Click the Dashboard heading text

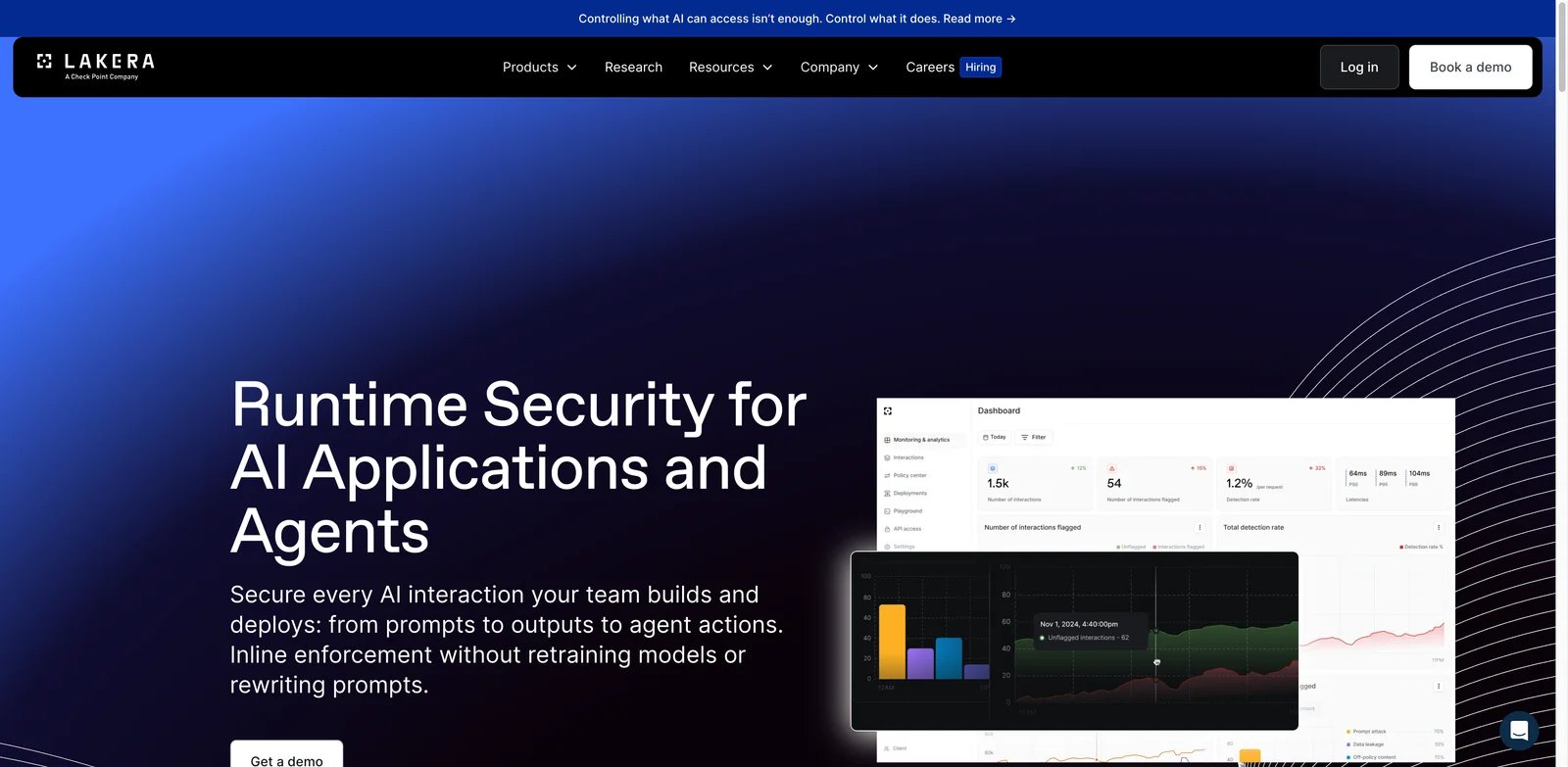click(x=999, y=410)
